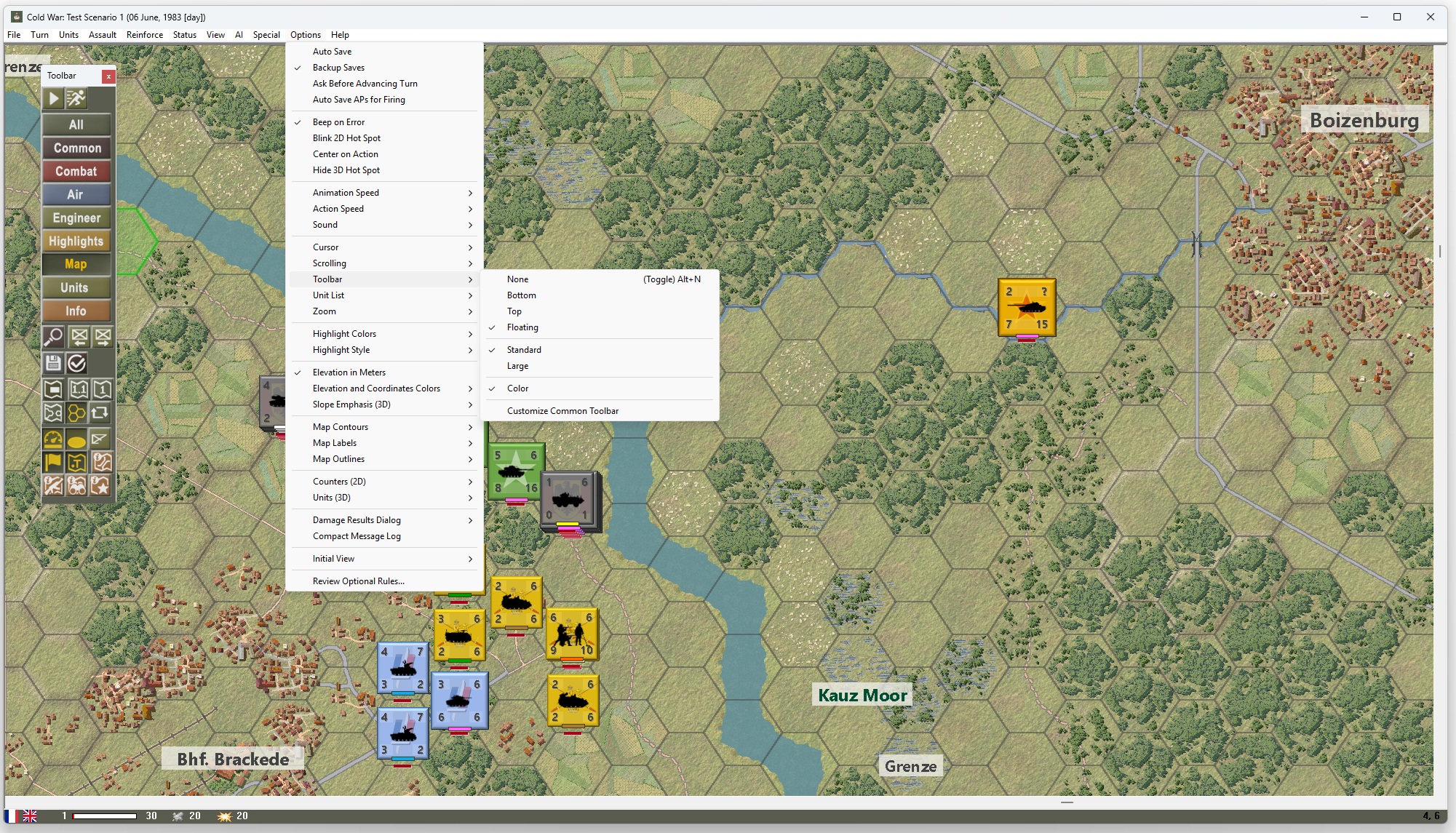Click the yellow hexagons toolbar icon
Image resolution: width=1456 pixels, height=833 pixels.
[x=76, y=412]
